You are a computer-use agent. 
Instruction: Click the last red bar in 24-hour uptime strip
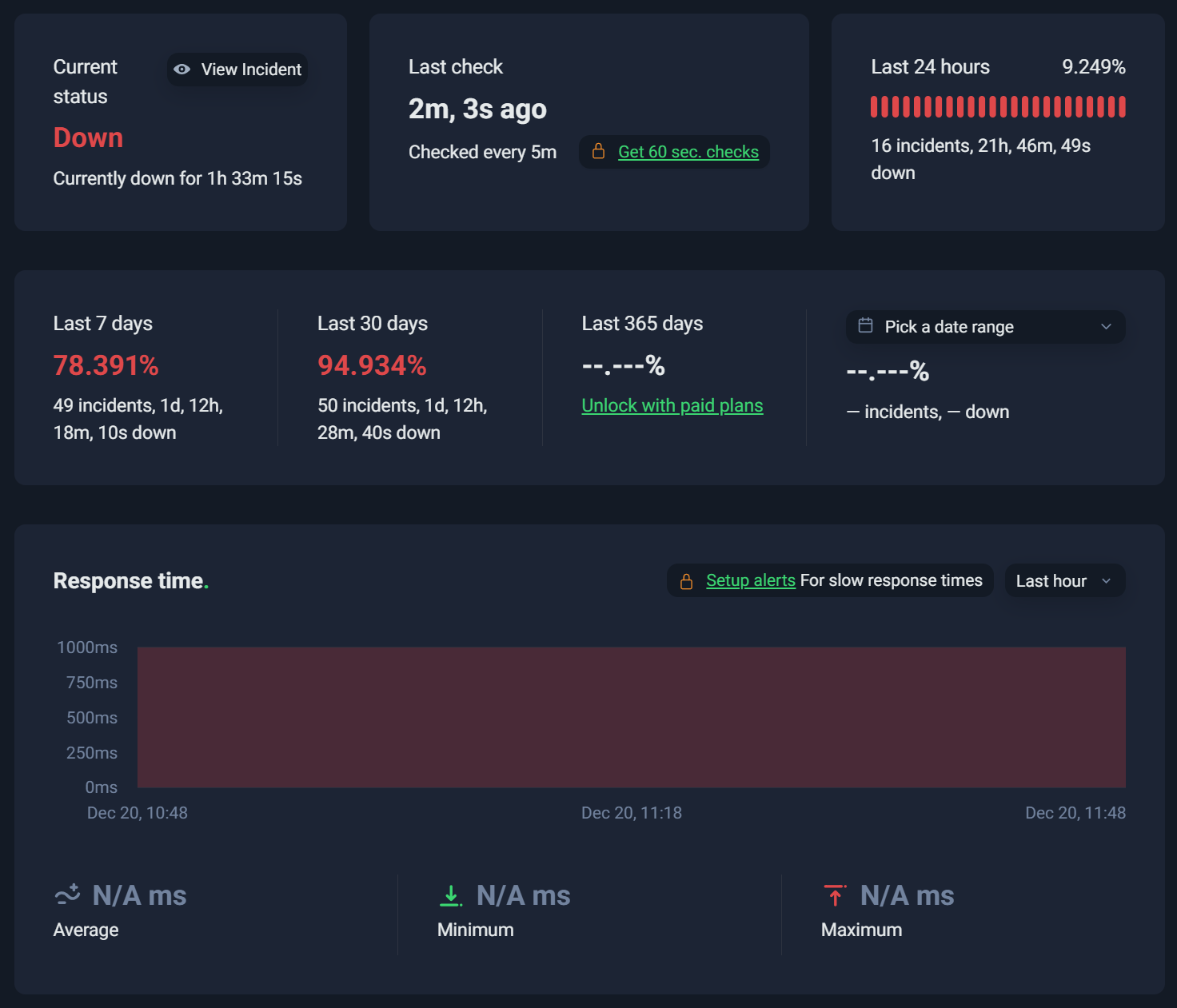[1122, 107]
